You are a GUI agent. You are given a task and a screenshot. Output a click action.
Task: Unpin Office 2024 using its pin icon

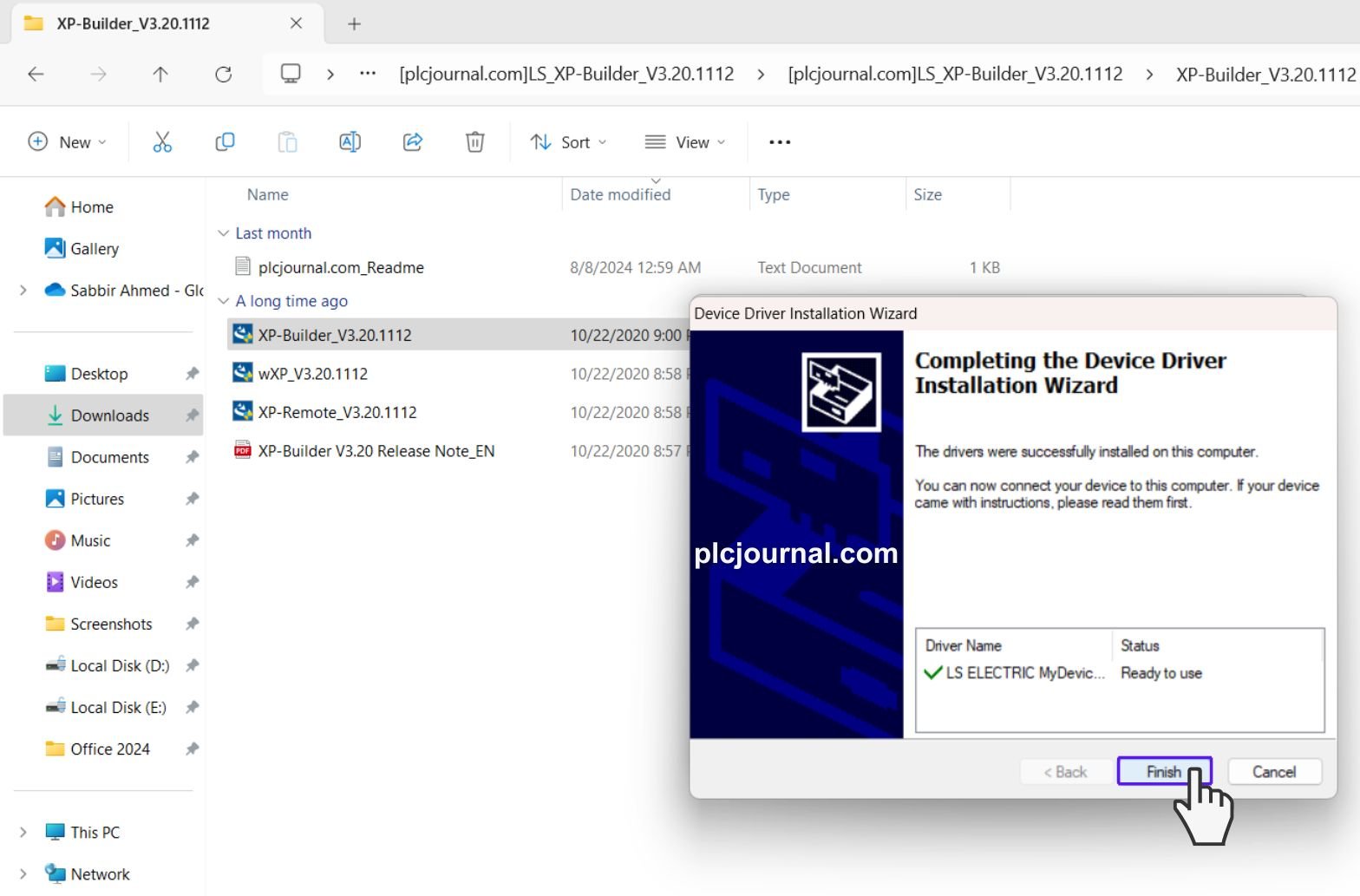(192, 749)
